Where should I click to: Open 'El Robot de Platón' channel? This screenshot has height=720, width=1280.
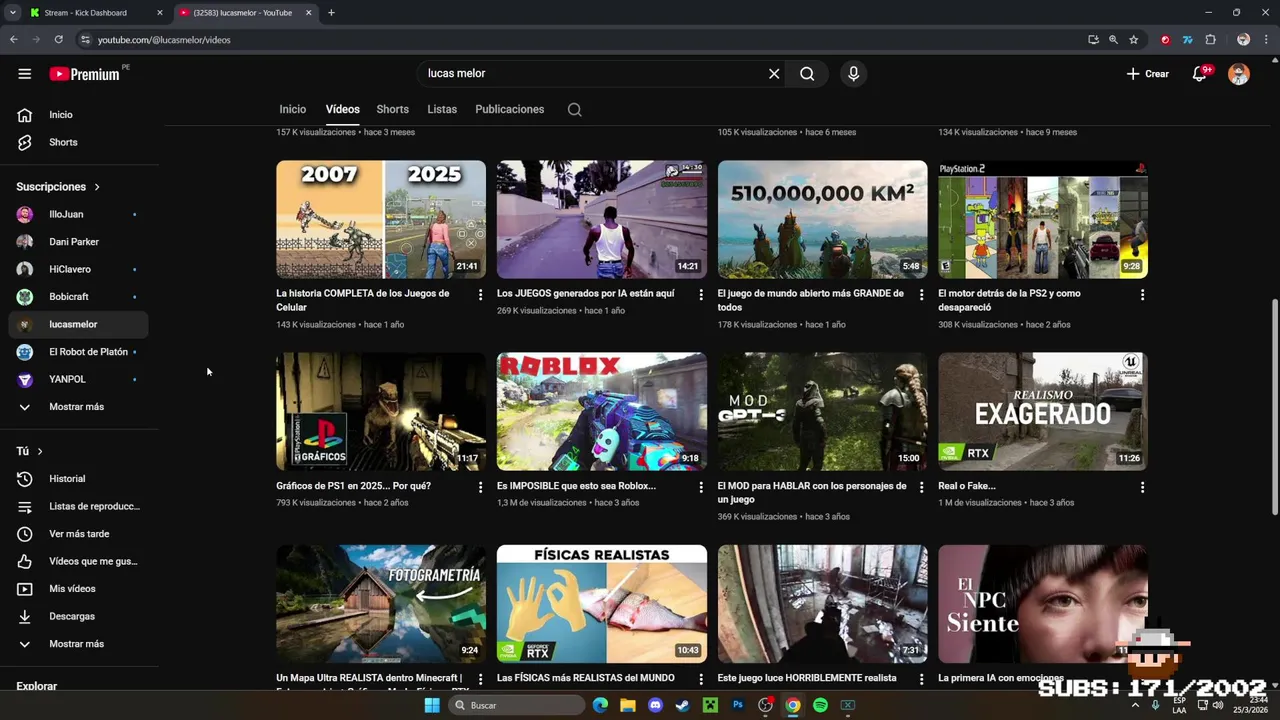click(x=78, y=352)
